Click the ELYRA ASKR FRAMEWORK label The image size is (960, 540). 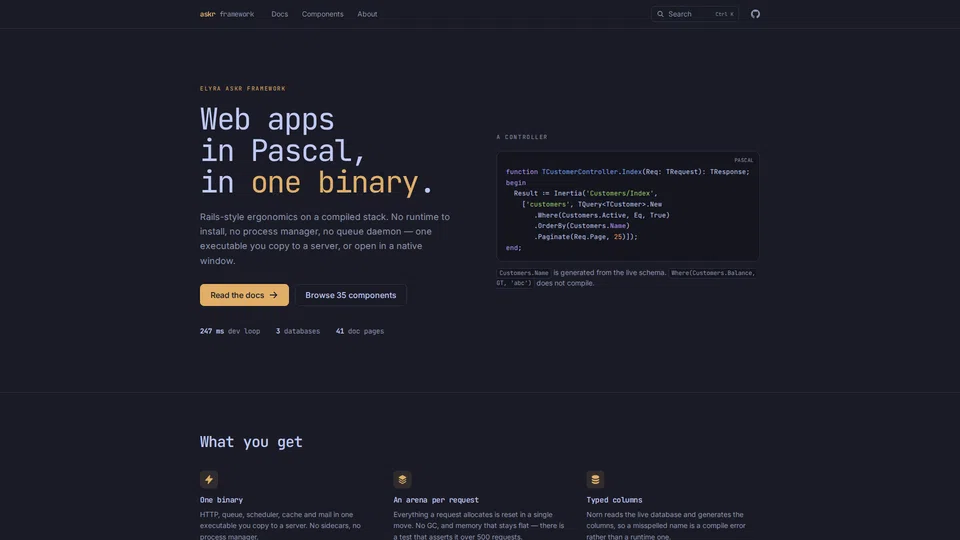[242, 89]
